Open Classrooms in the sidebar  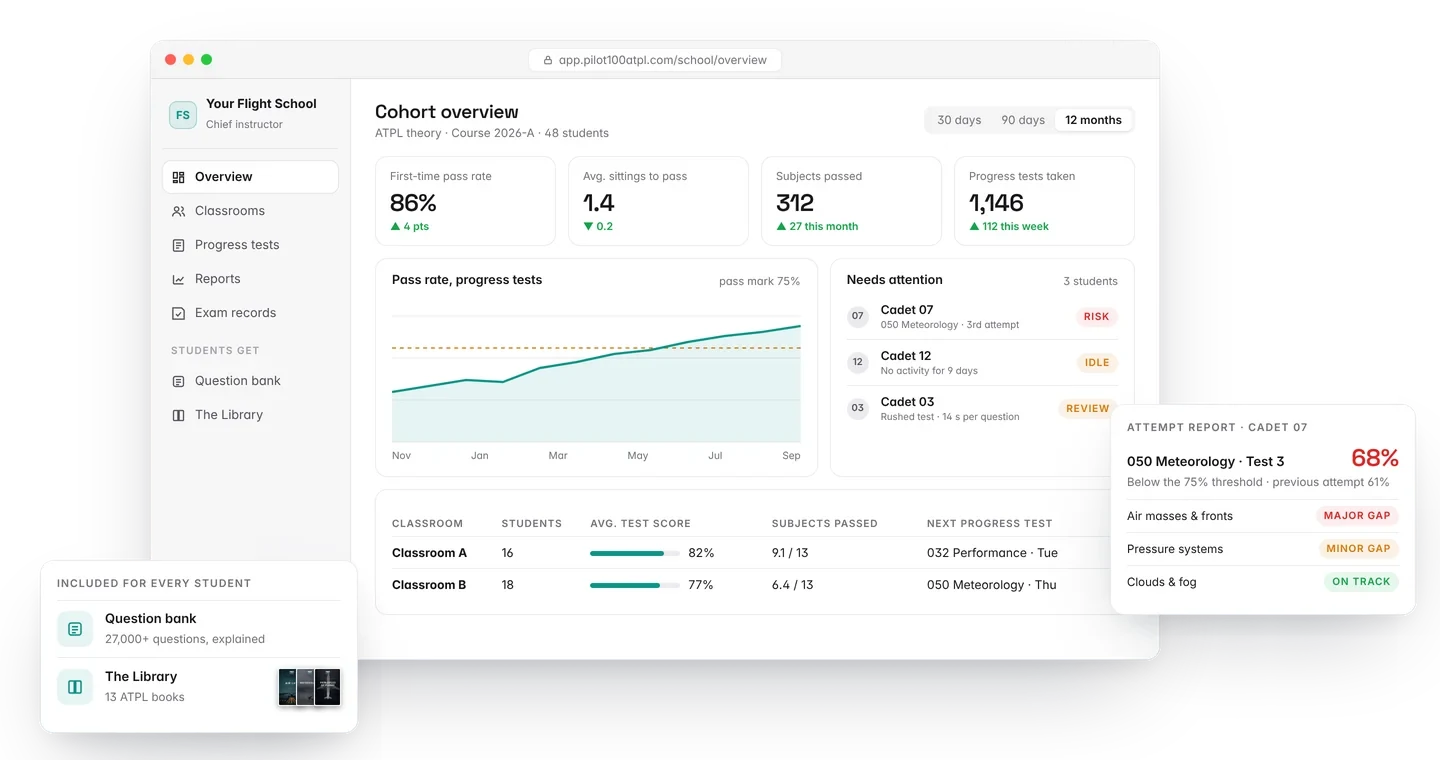click(250, 211)
